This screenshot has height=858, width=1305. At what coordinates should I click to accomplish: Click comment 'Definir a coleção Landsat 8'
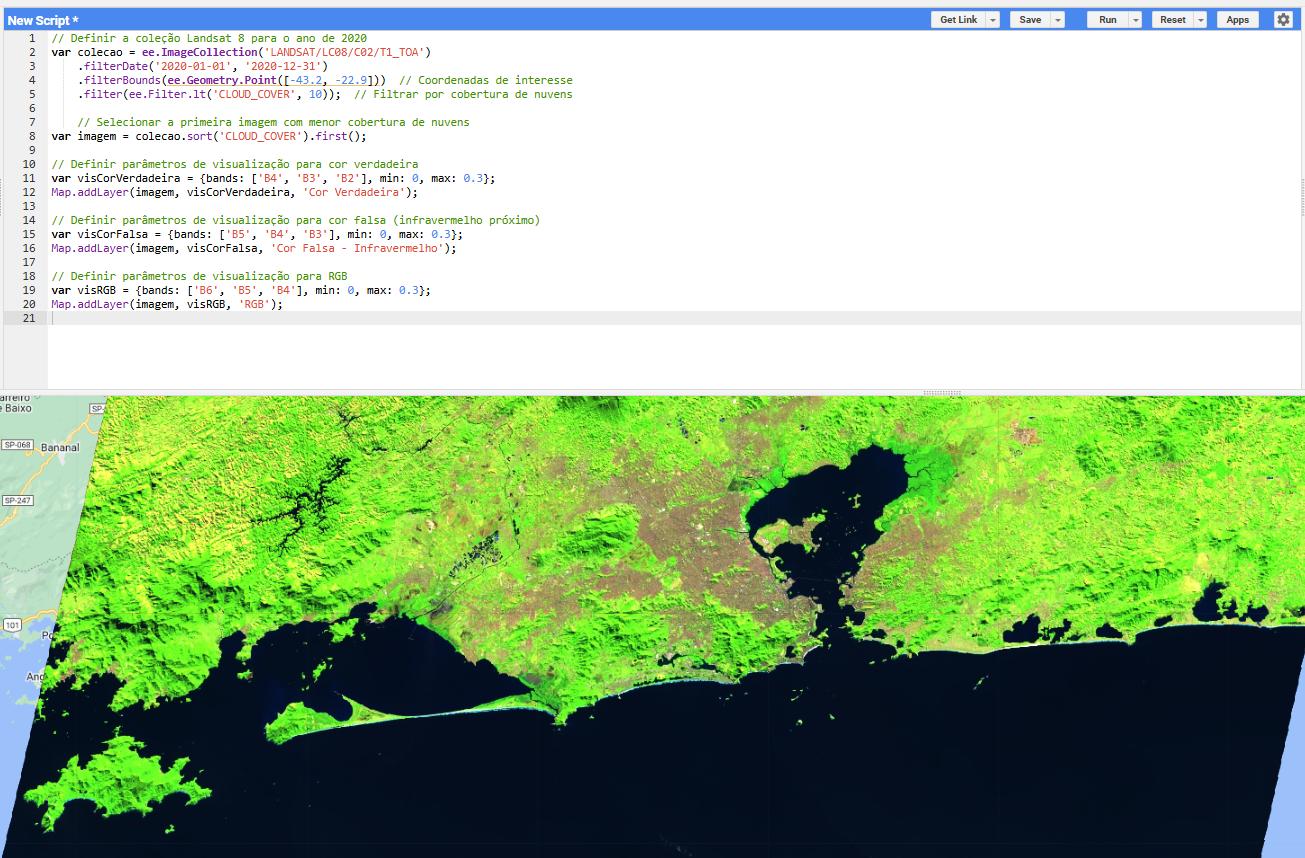(x=209, y=38)
